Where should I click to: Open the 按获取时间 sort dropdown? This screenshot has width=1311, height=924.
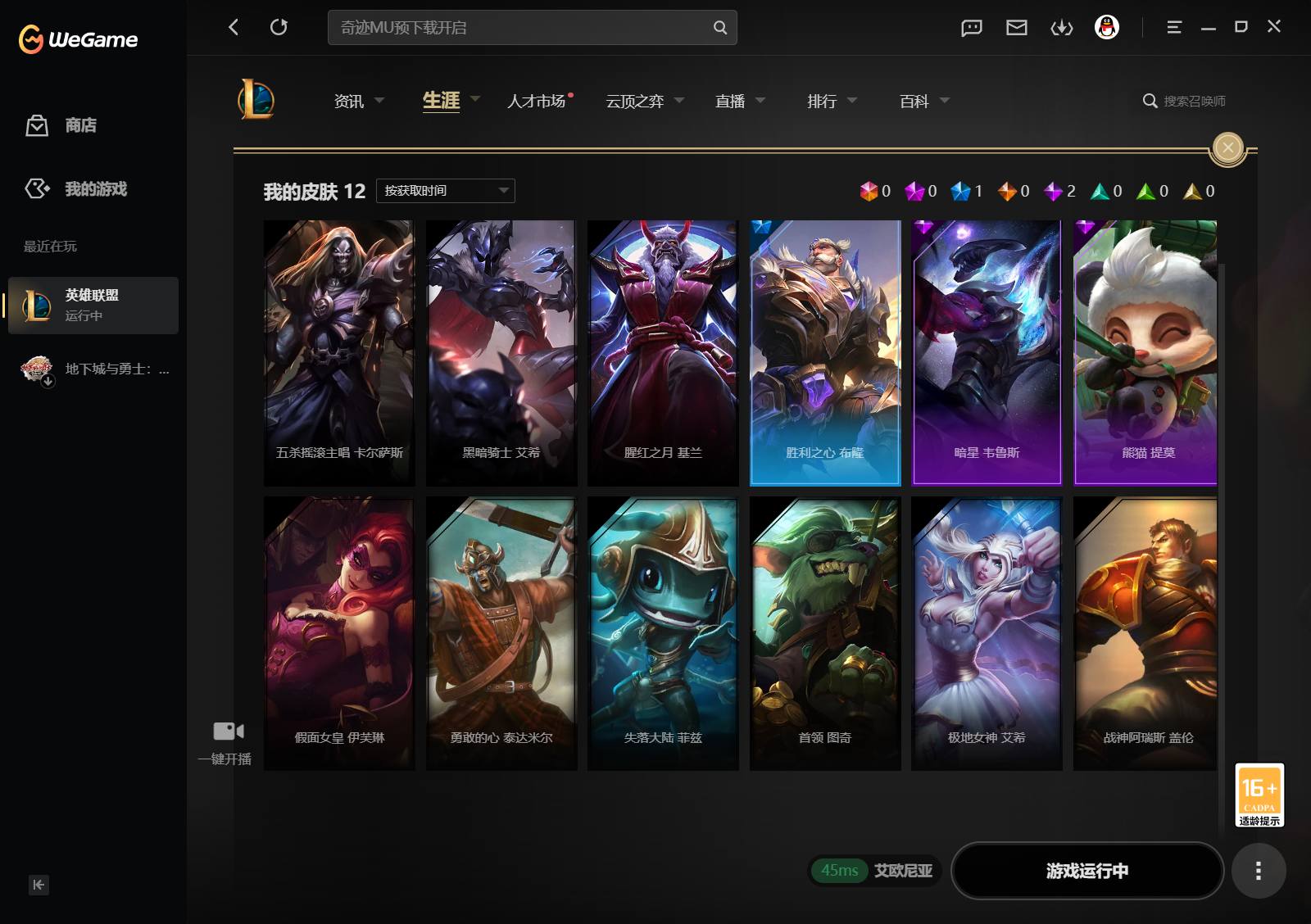pos(445,191)
